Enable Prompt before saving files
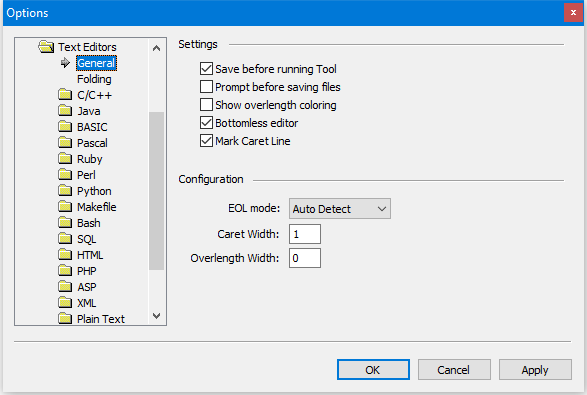587x395 pixels. 206,87
